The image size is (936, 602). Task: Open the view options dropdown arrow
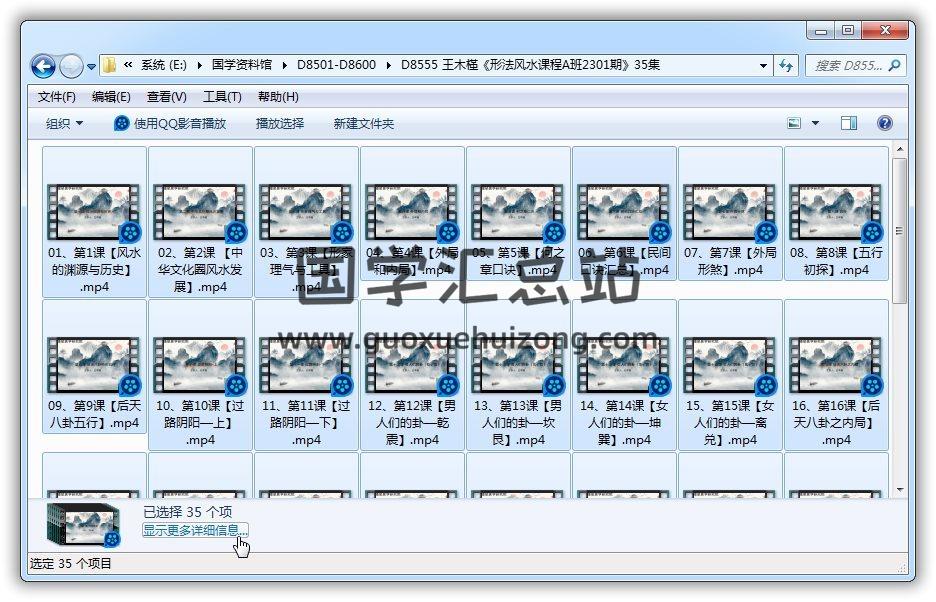pyautogui.click(x=815, y=123)
